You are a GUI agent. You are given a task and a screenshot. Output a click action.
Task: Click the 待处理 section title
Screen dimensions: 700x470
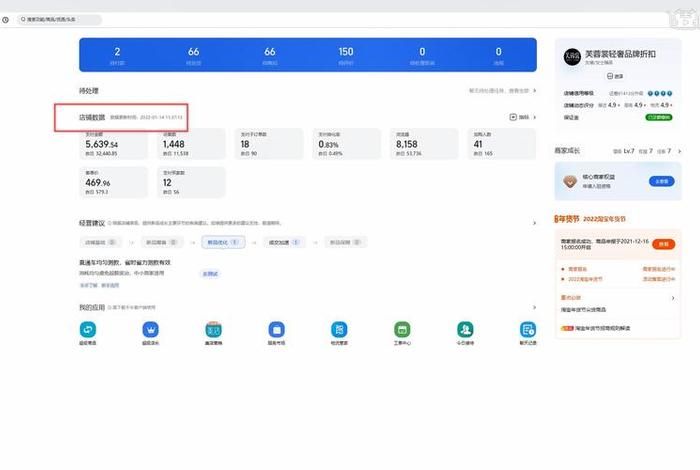click(x=89, y=91)
